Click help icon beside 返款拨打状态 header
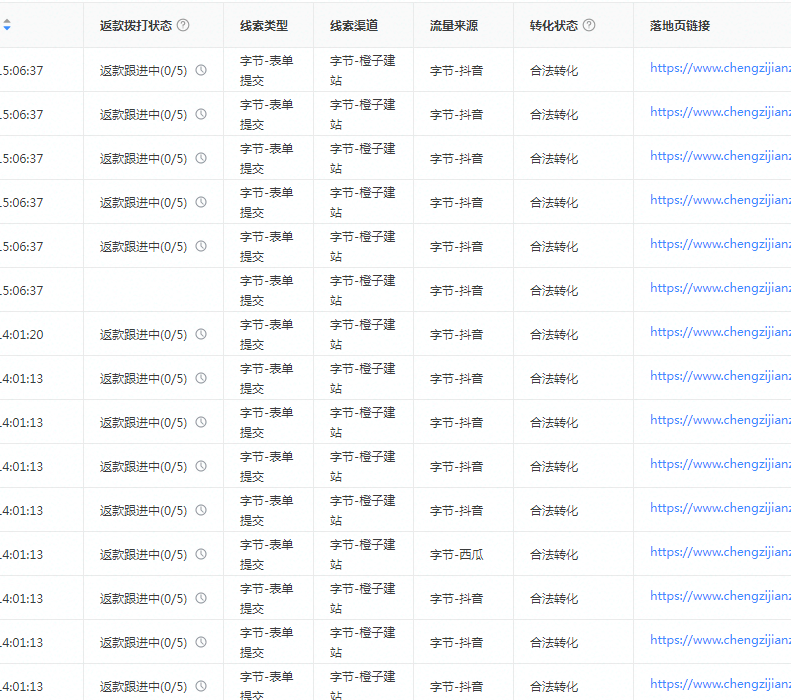 point(183,26)
